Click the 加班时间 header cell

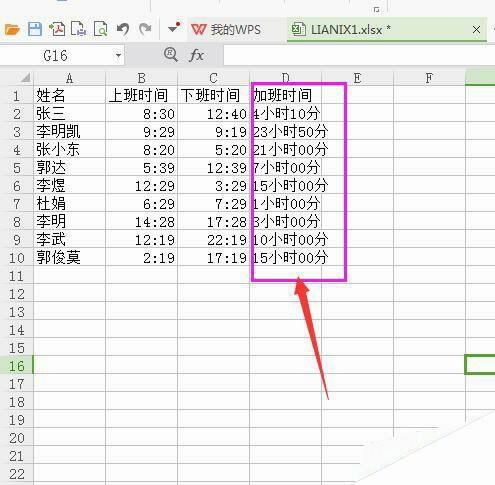point(285,96)
